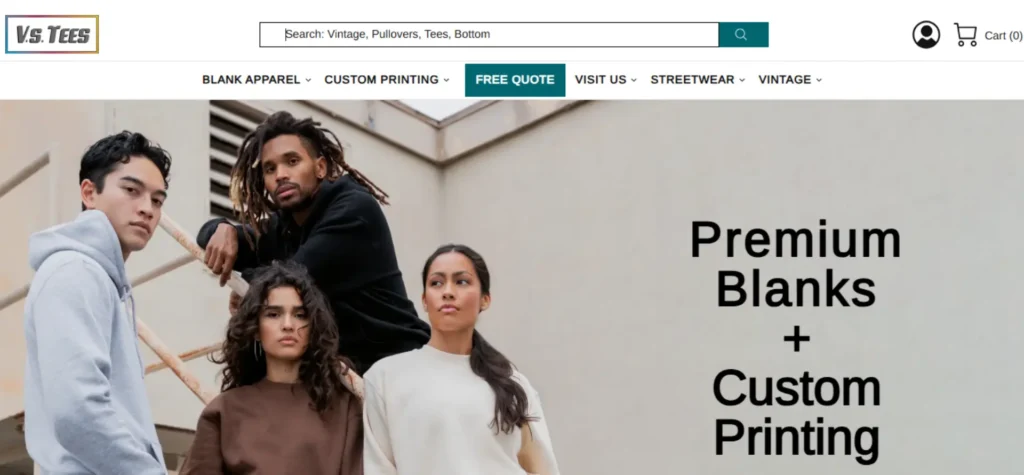Image resolution: width=1024 pixels, height=475 pixels.
Task: Expand Vintage dropdown chevron
Action: pyautogui.click(x=819, y=80)
